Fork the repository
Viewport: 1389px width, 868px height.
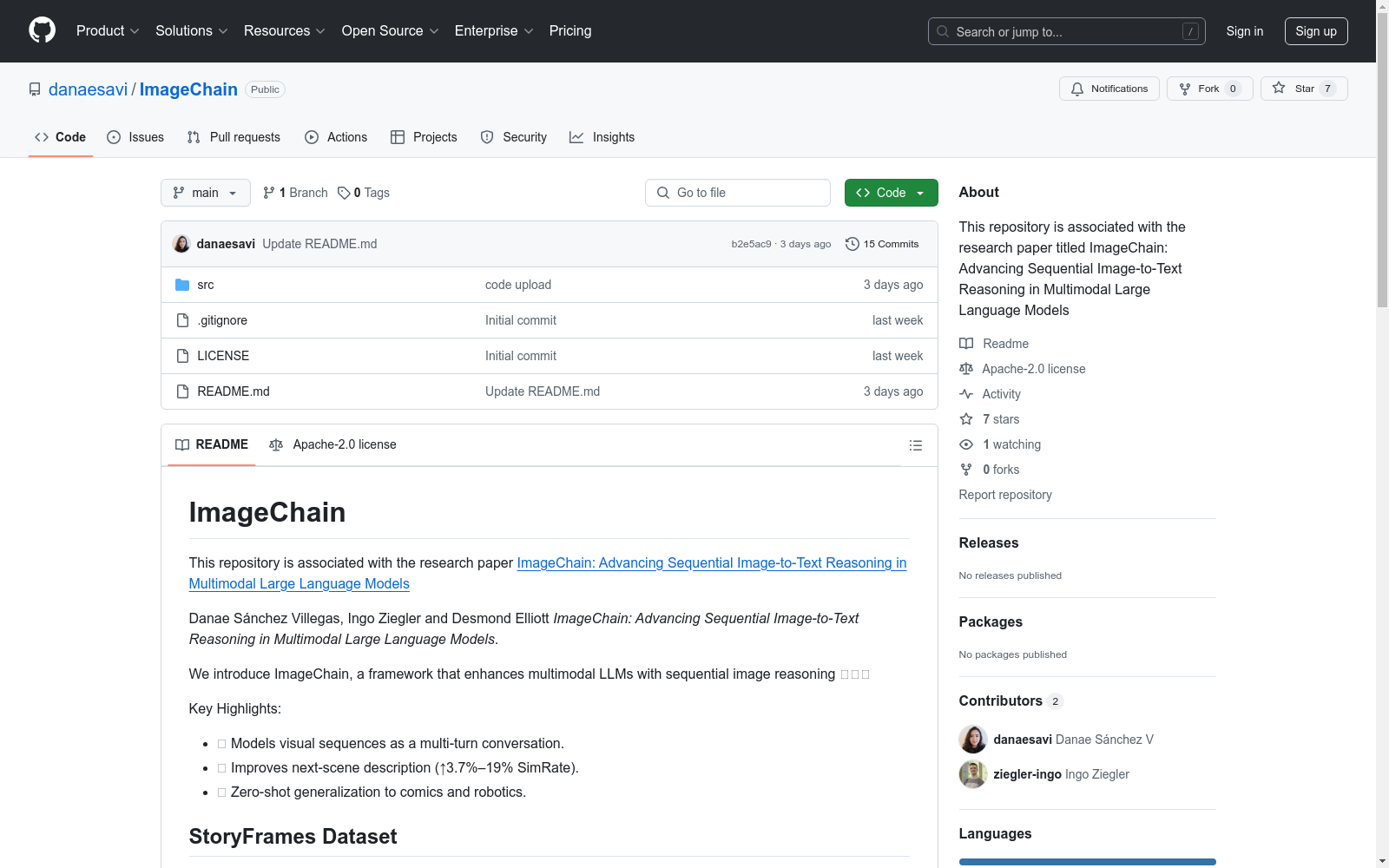tap(1210, 89)
